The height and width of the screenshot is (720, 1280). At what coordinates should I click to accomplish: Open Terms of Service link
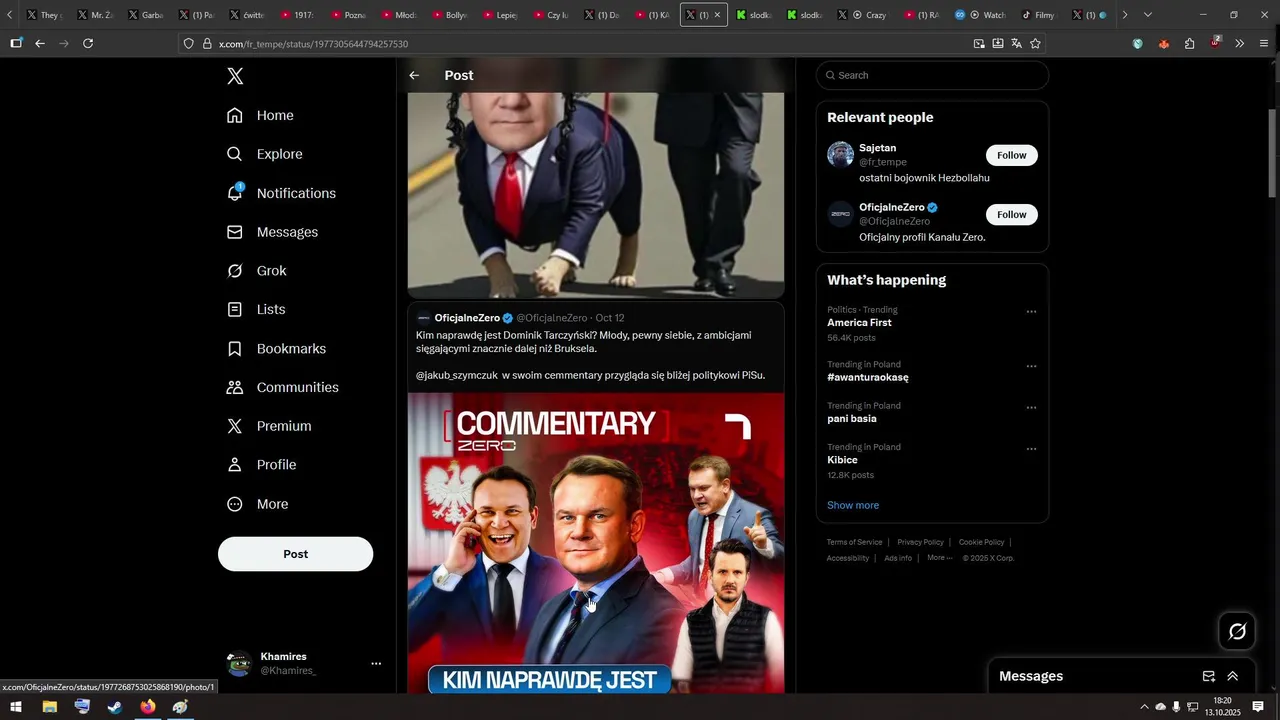click(x=854, y=542)
